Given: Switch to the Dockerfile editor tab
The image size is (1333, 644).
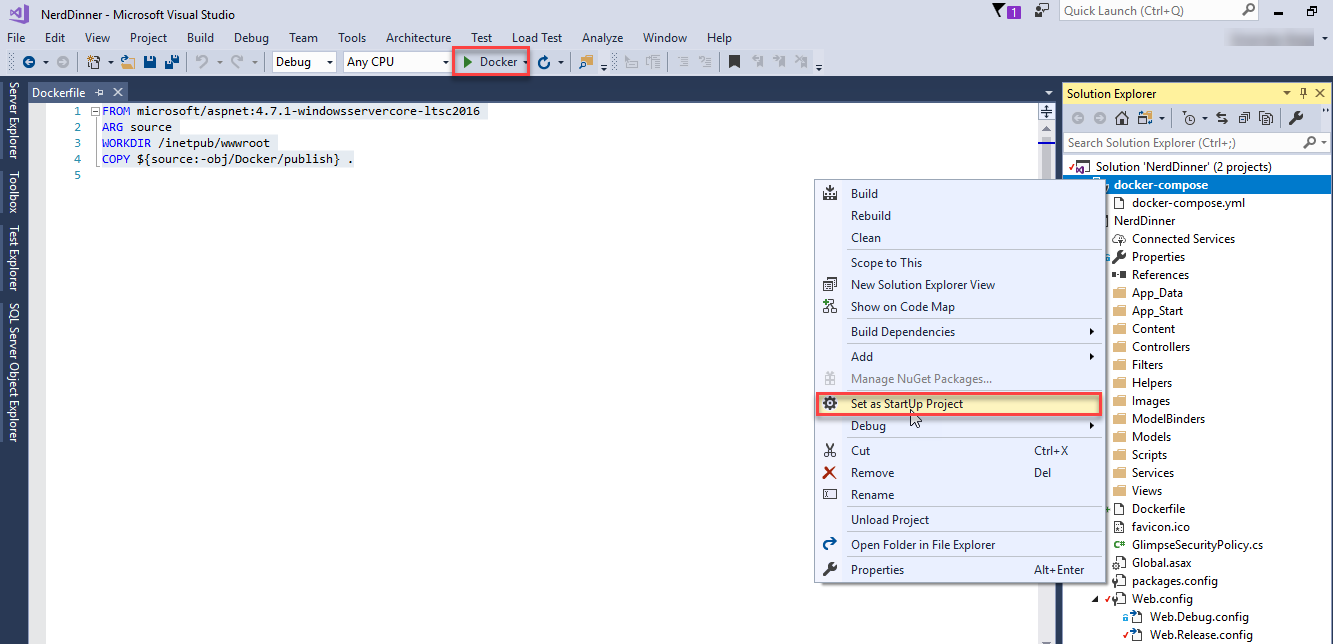Looking at the screenshot, I should 60,92.
